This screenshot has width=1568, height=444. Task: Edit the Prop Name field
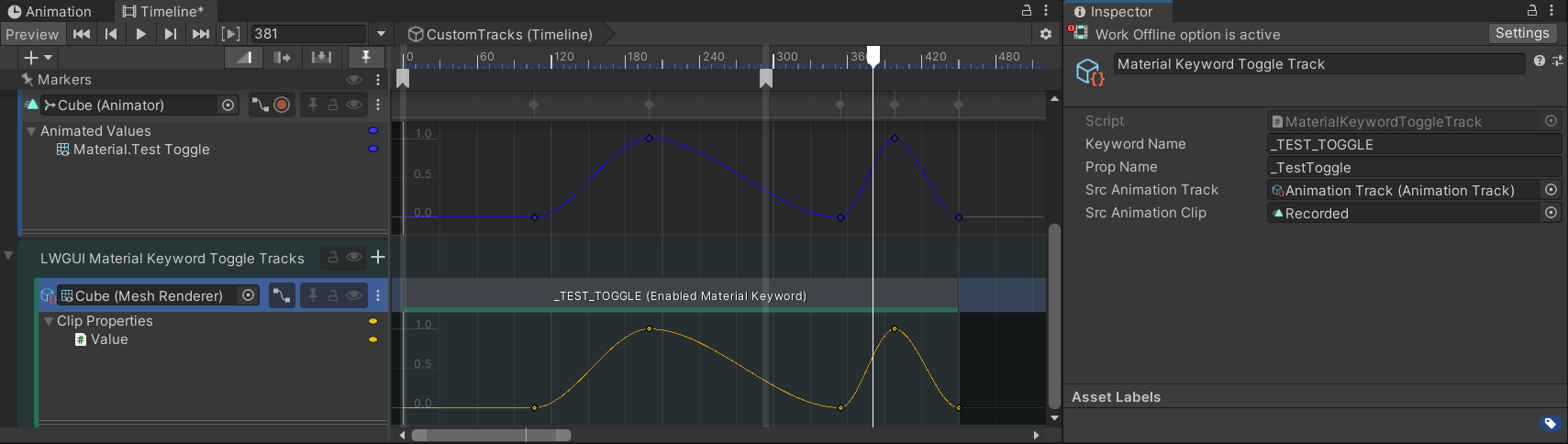[x=1414, y=167]
